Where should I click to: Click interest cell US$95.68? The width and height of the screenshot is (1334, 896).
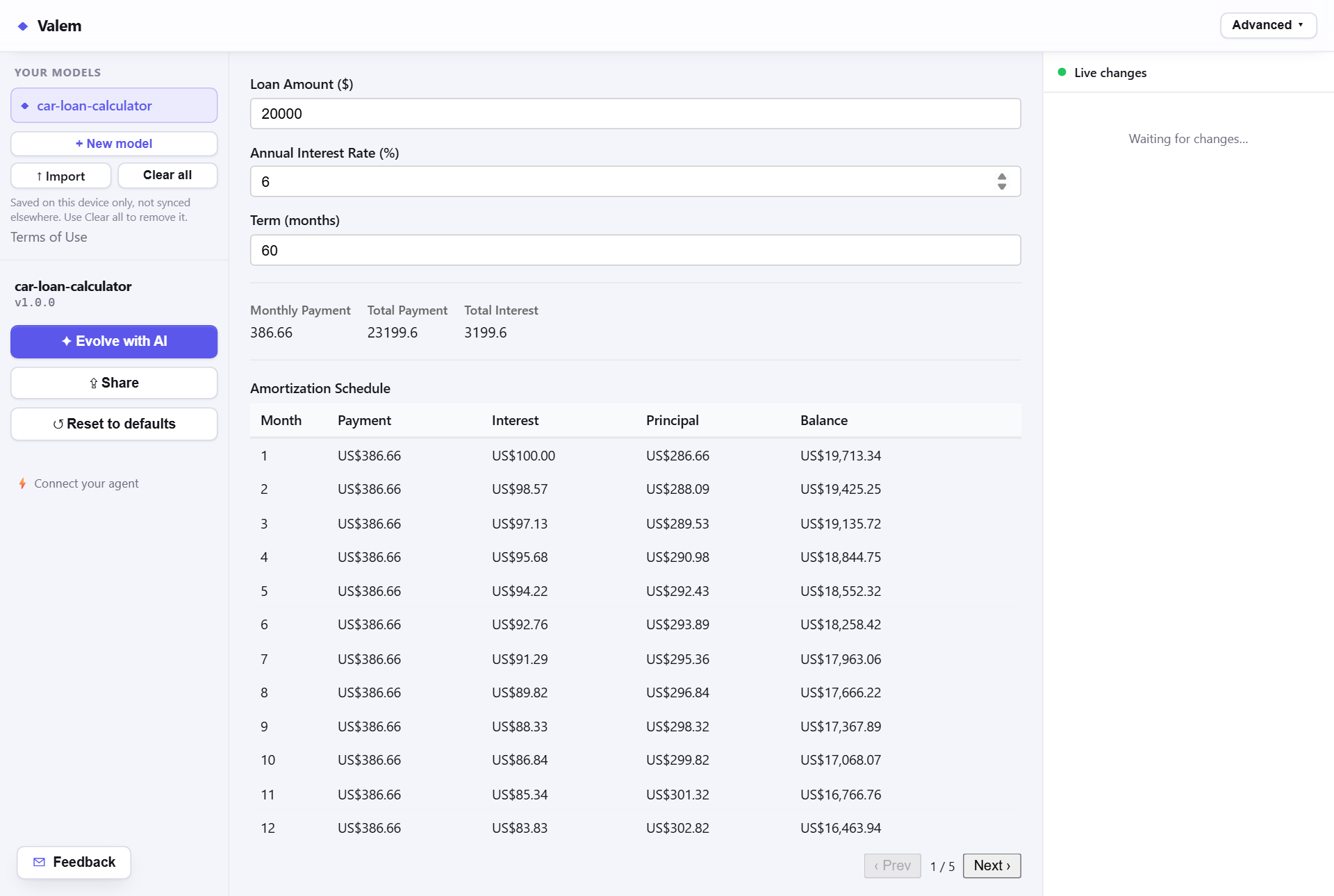click(x=520, y=557)
